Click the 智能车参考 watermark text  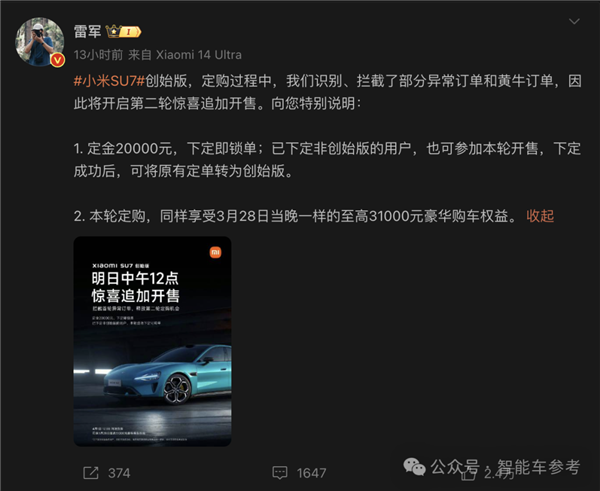tap(538, 467)
